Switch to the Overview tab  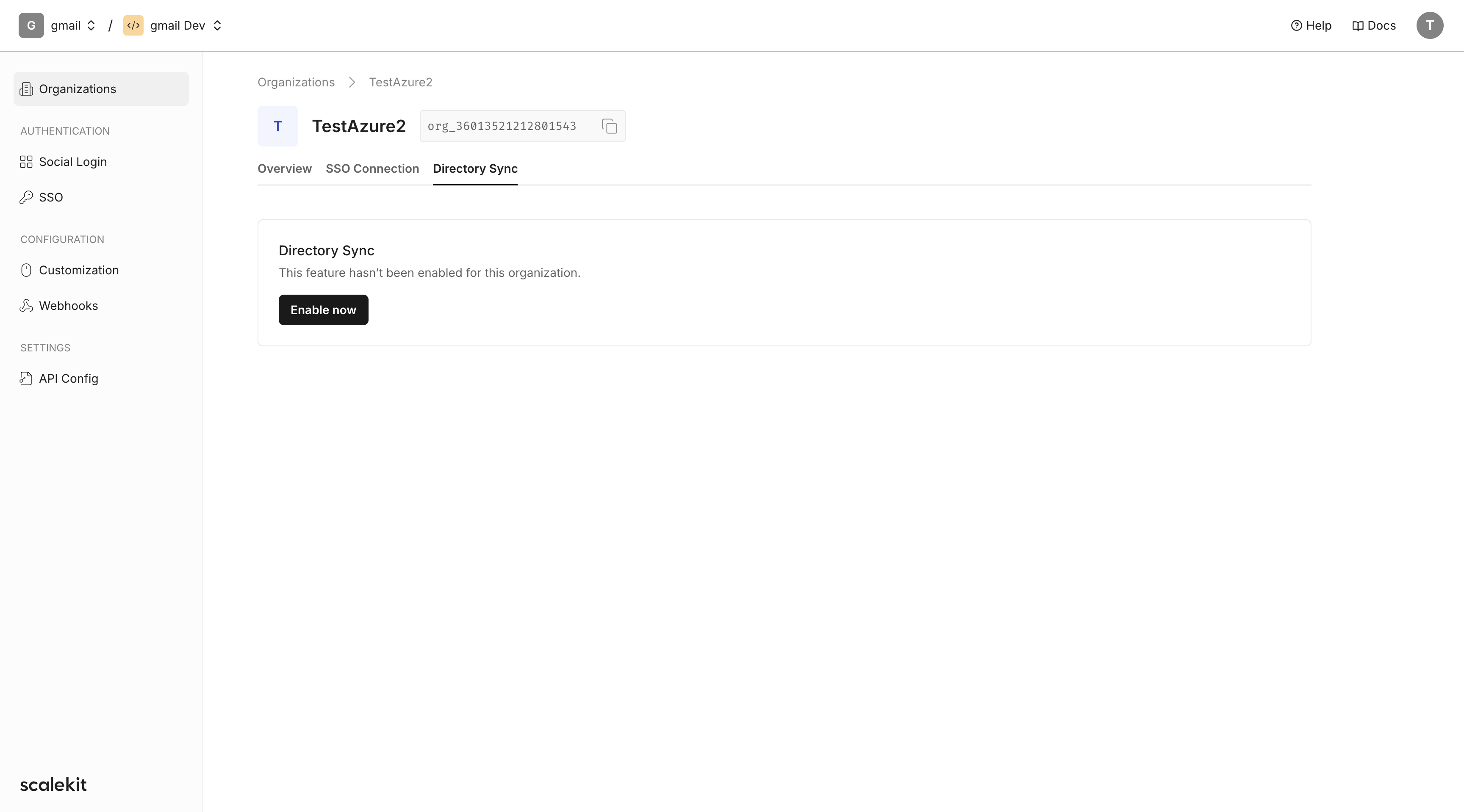pos(285,168)
